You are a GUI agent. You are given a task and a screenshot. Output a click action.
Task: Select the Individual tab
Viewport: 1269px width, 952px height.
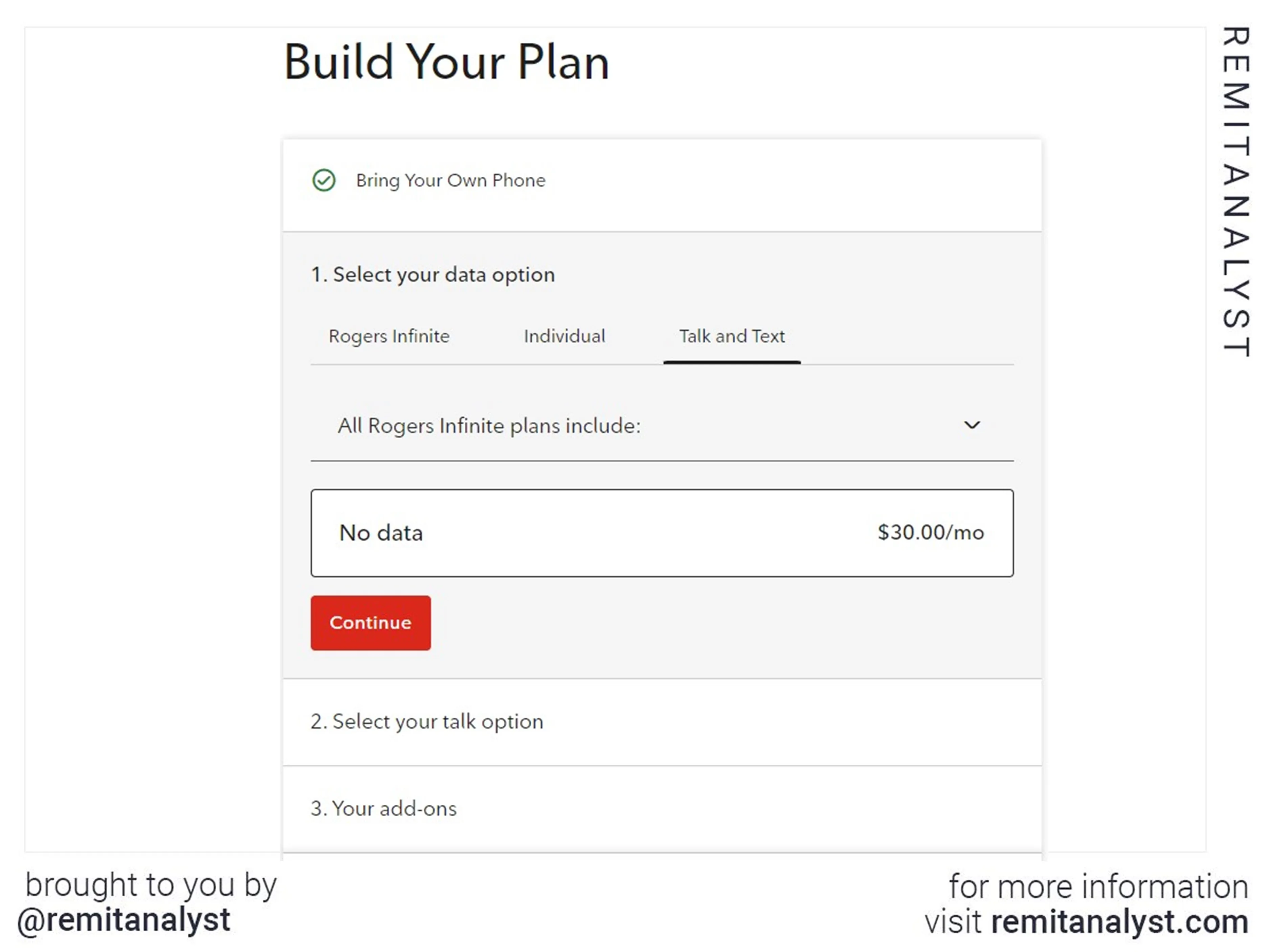coord(564,335)
